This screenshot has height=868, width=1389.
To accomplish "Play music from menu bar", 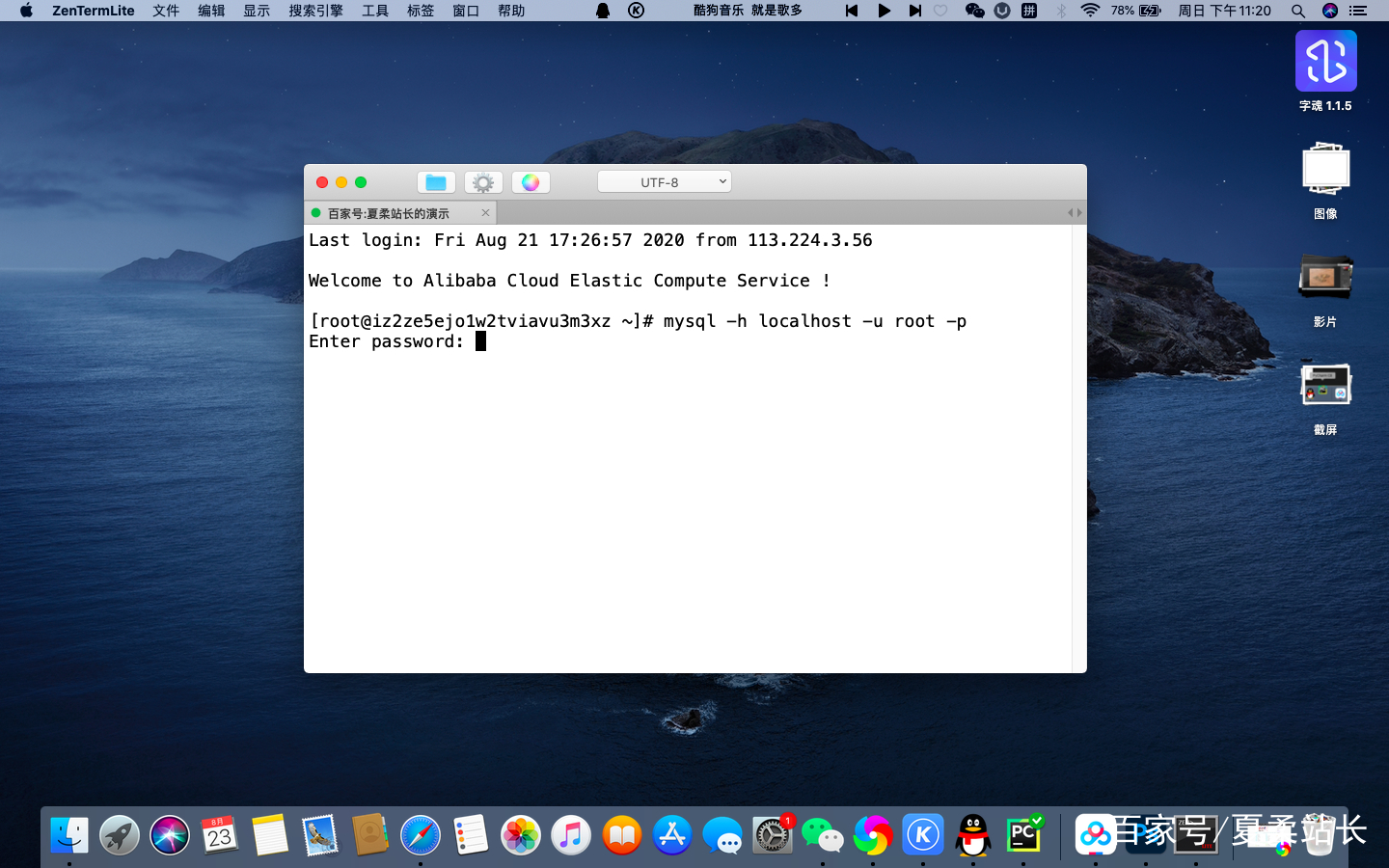I will [x=884, y=11].
